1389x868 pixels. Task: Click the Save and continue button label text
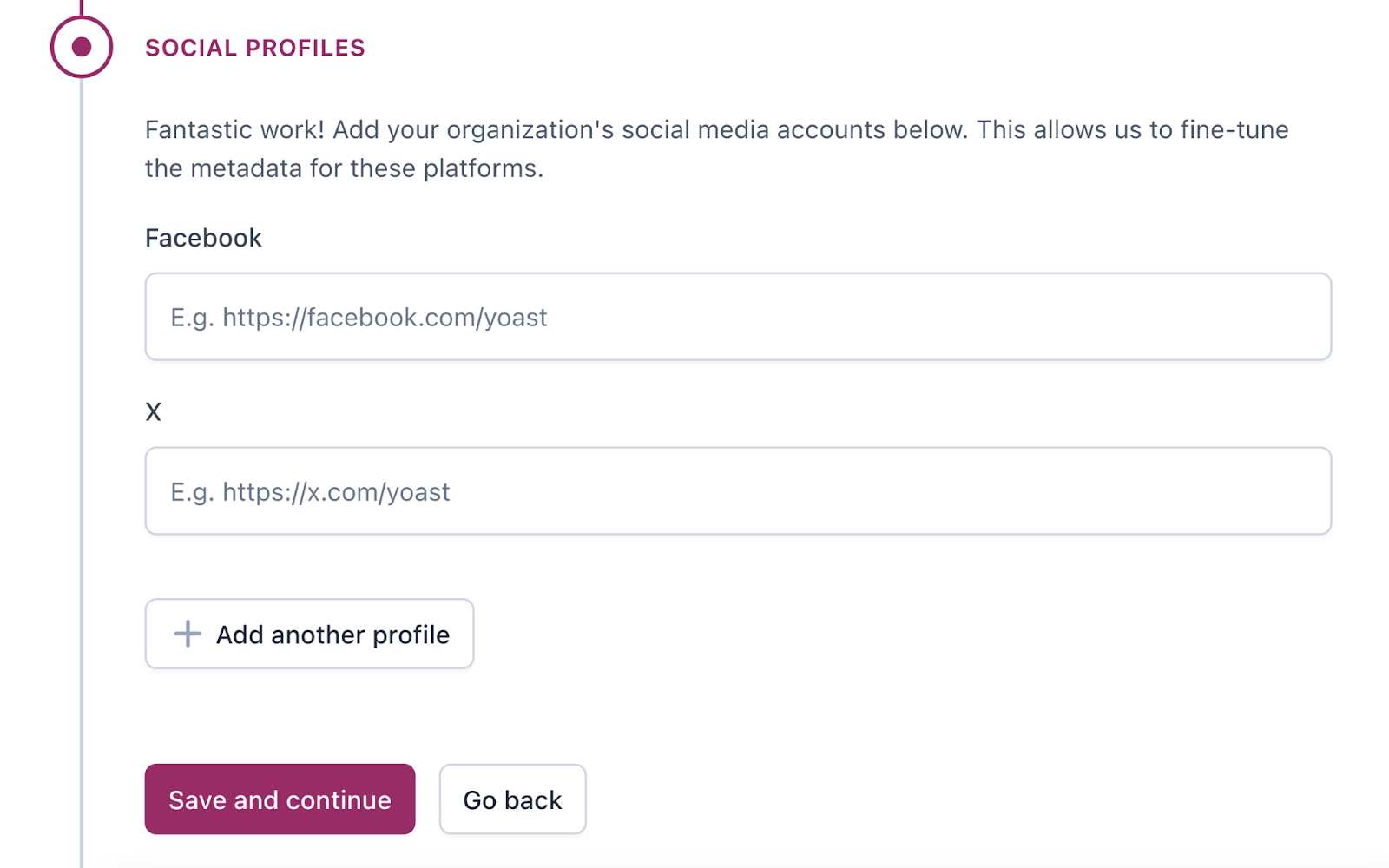(x=280, y=799)
